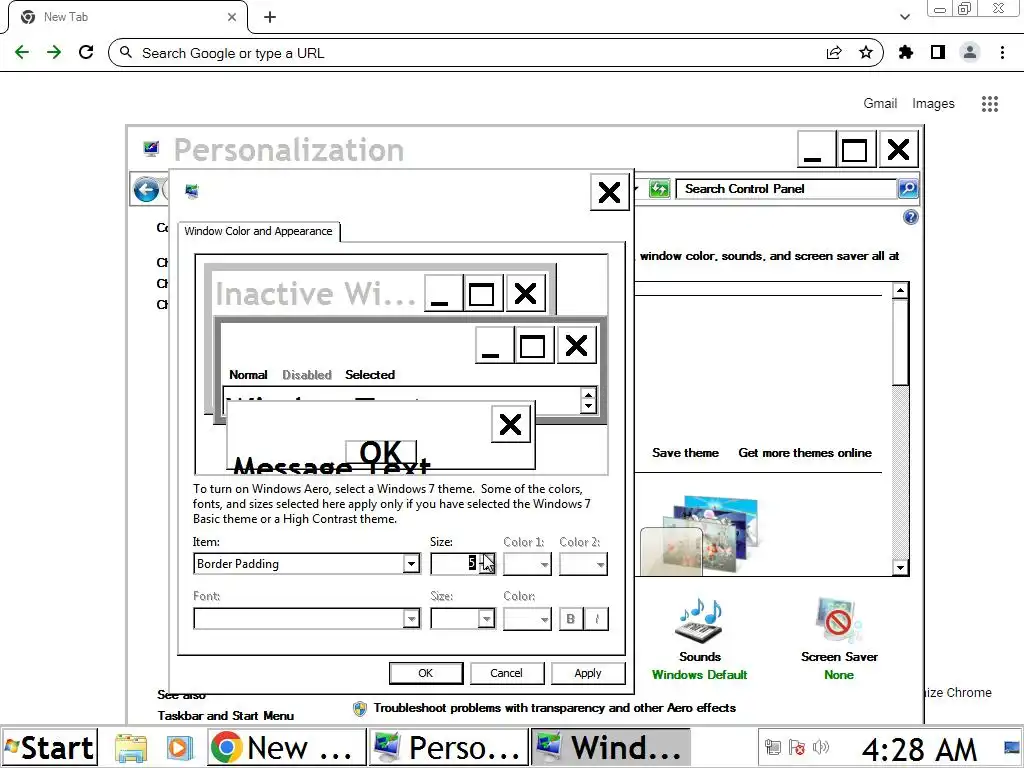Switch to the Chrome New Tab taskbar button
This screenshot has width=1024, height=768.
(x=287, y=748)
